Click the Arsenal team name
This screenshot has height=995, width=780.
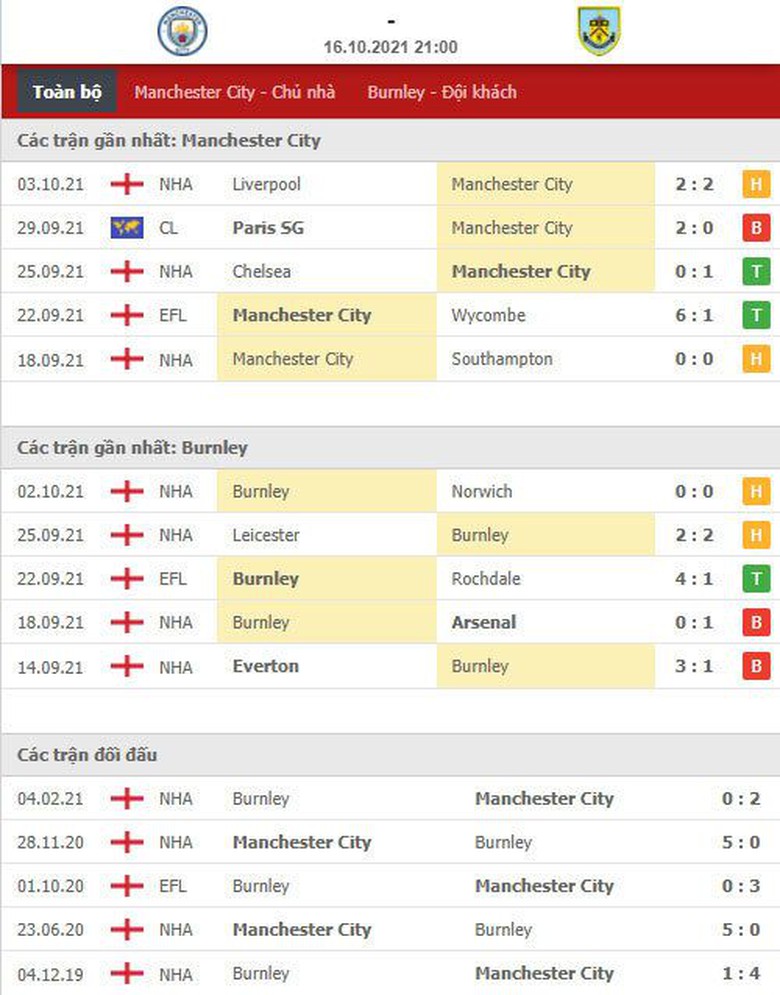pos(484,622)
